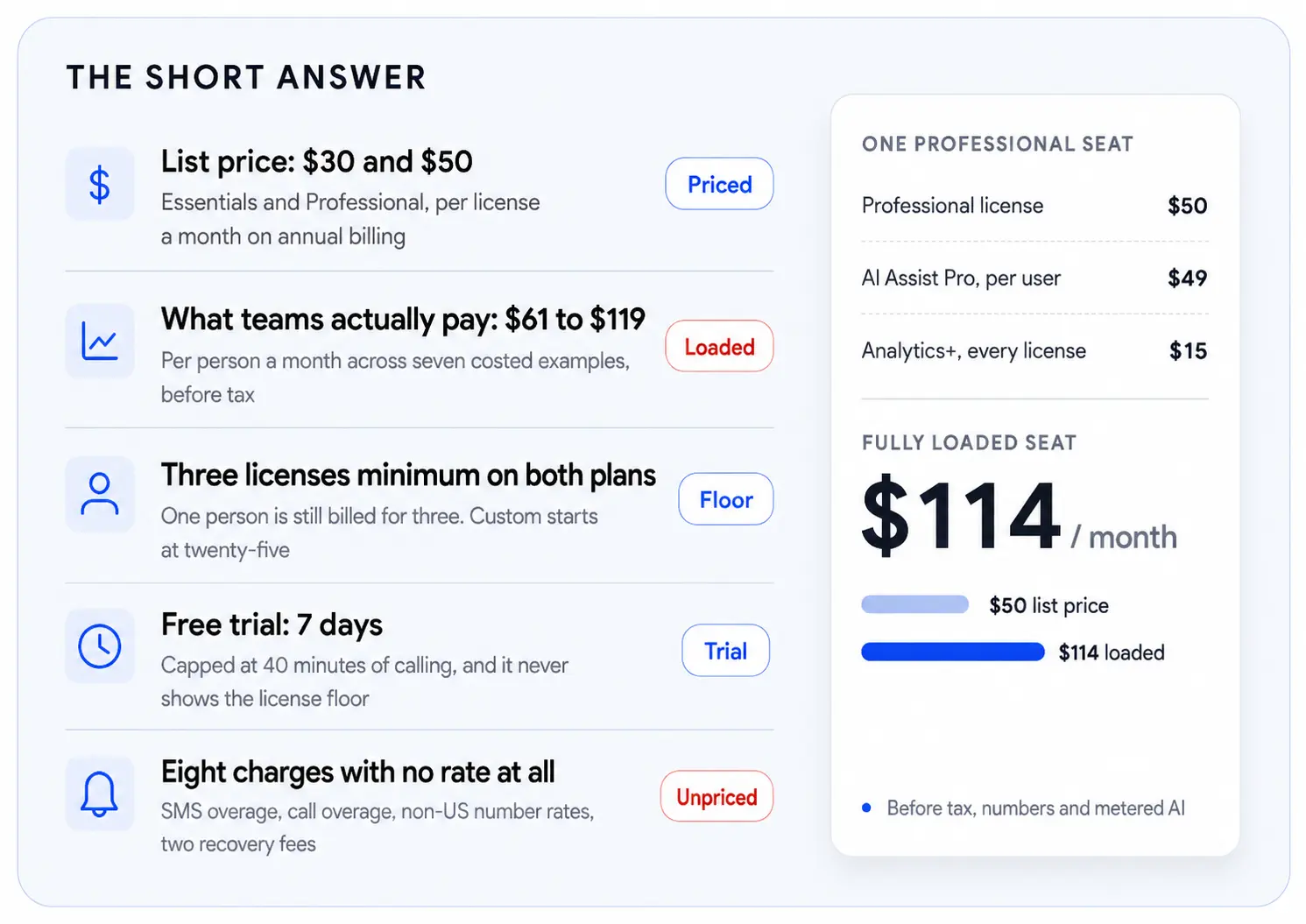Click the large $114 per month figure
The height and width of the screenshot is (924, 1306).
(1019, 516)
